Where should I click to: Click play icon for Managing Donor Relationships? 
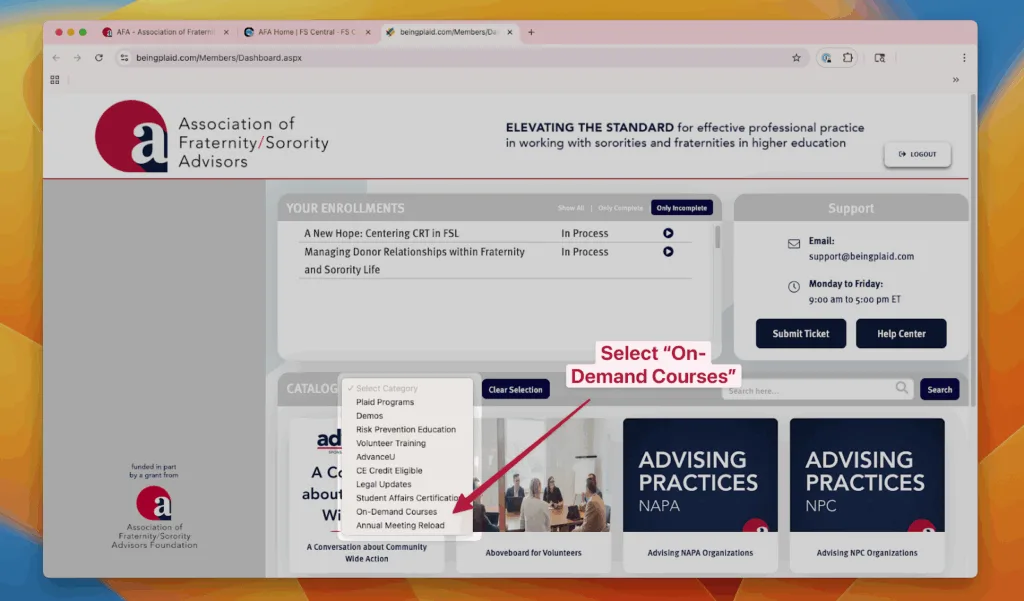668,252
